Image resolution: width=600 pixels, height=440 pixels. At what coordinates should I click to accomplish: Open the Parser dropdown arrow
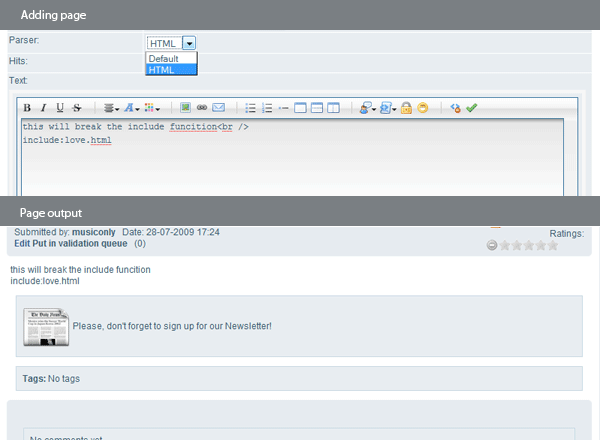tap(189, 43)
